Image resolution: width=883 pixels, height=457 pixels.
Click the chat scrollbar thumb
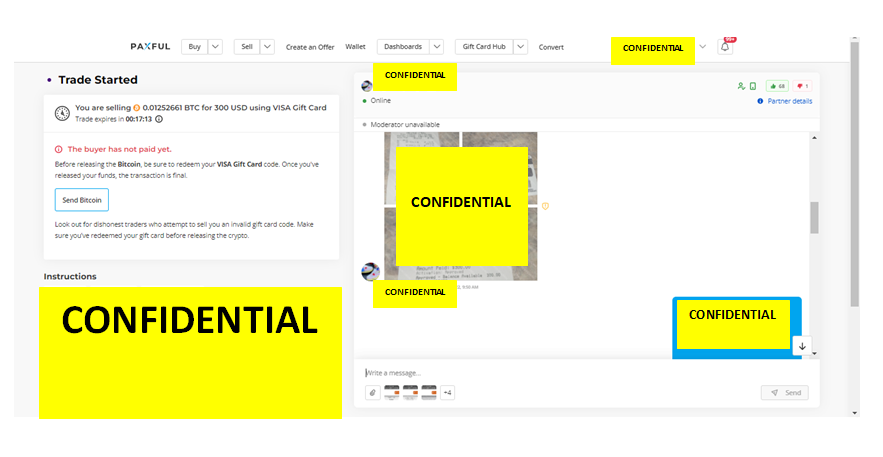[814, 217]
